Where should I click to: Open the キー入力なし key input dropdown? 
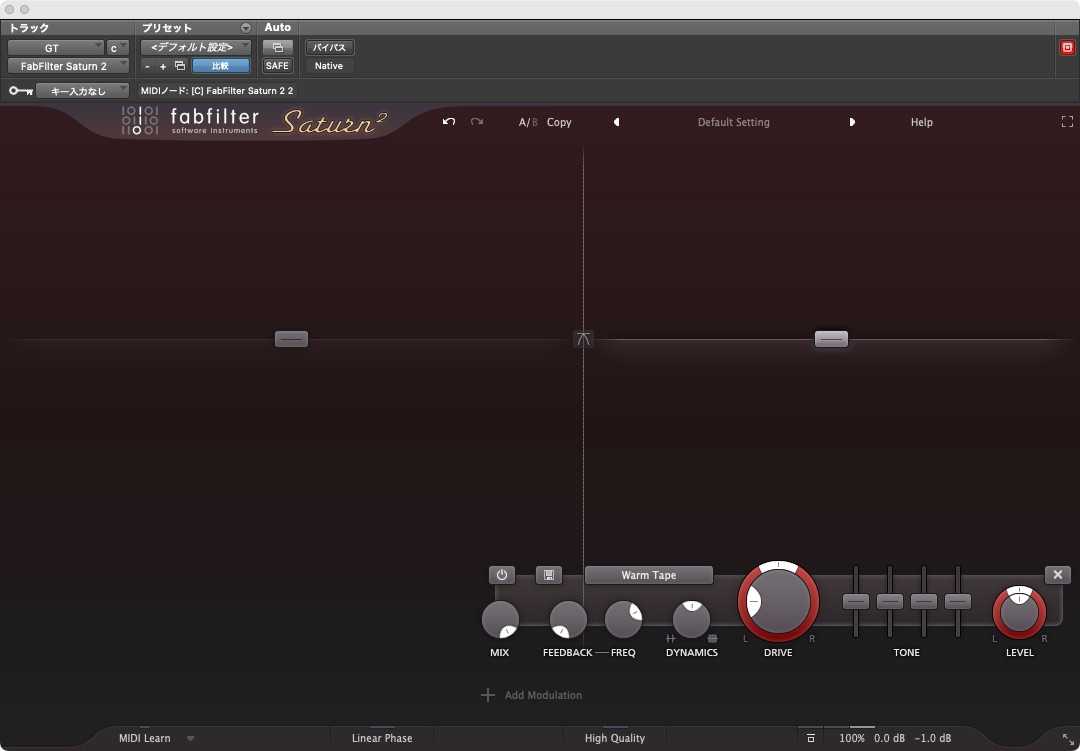82,91
